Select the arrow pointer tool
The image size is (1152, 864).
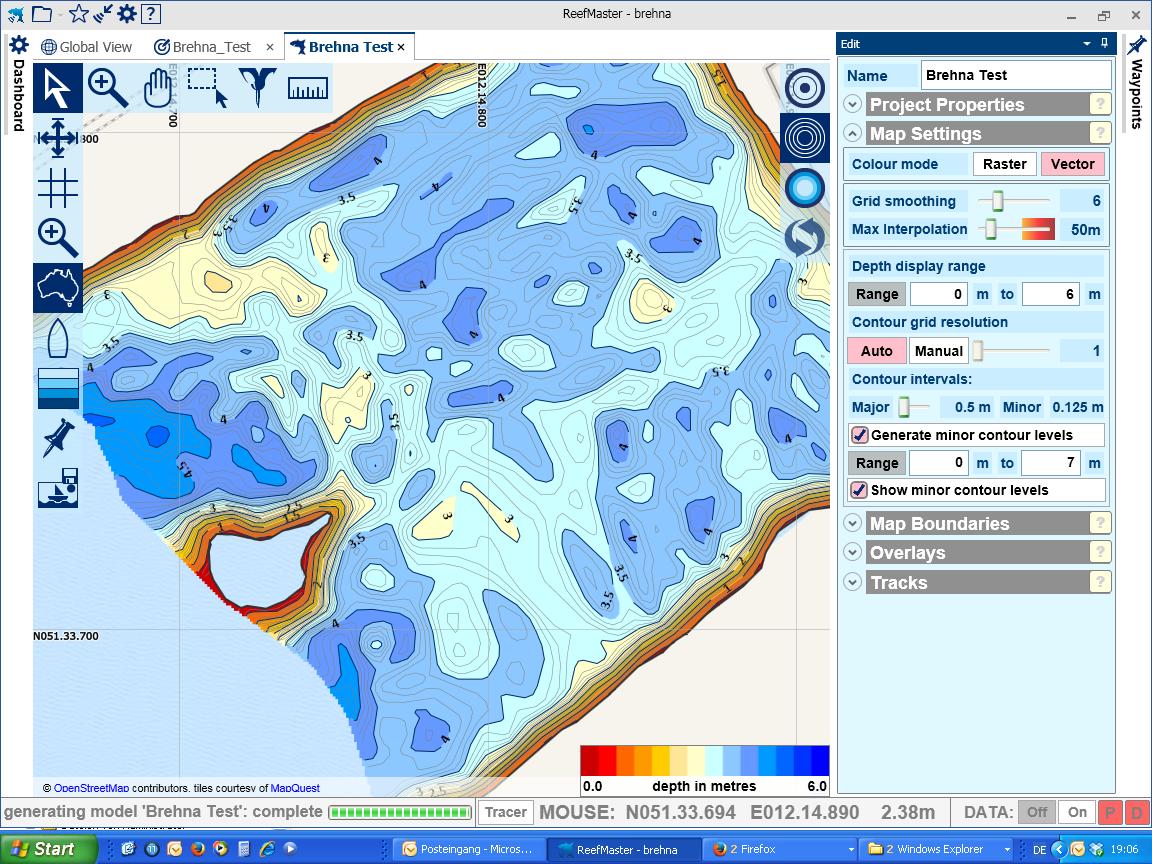pyautogui.click(x=57, y=88)
